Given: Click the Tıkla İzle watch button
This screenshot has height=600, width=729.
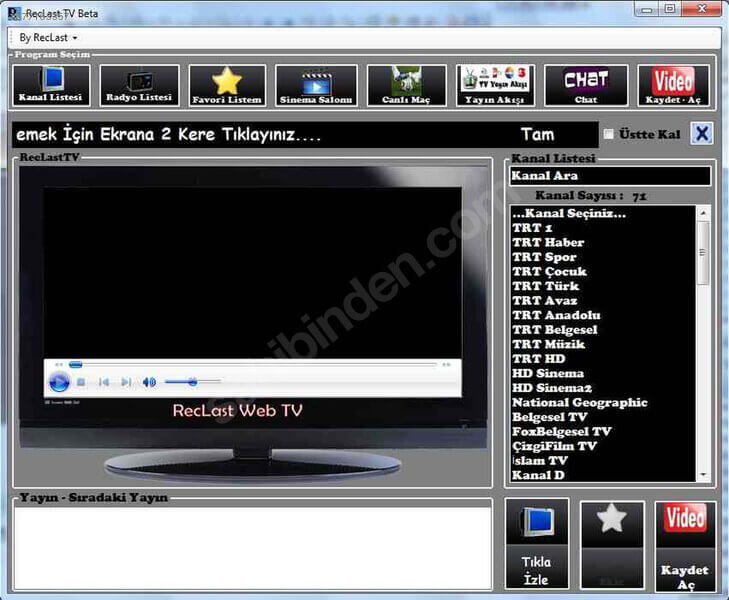Looking at the screenshot, I should click(x=537, y=544).
